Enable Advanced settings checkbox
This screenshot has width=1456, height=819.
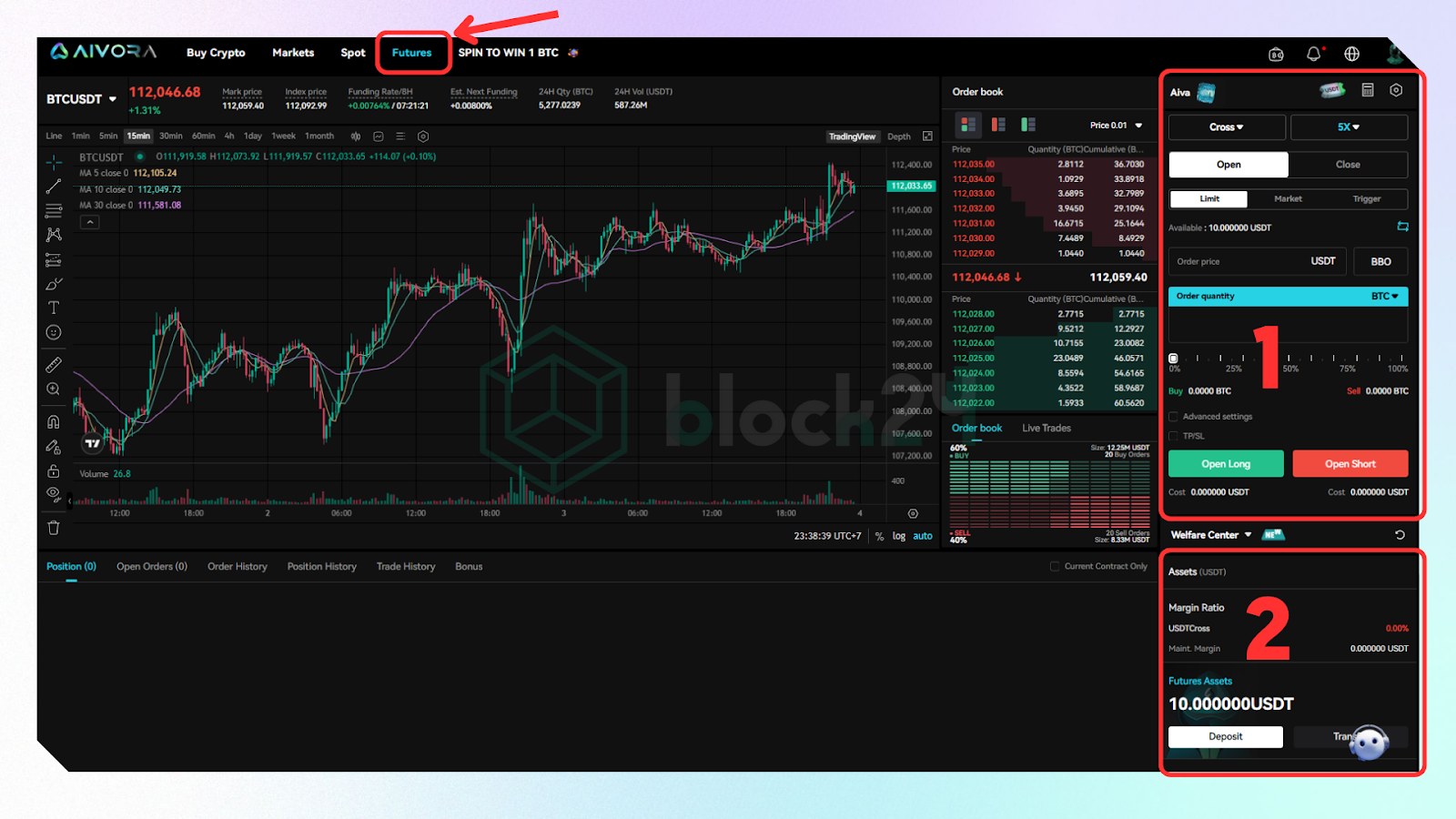(1173, 417)
